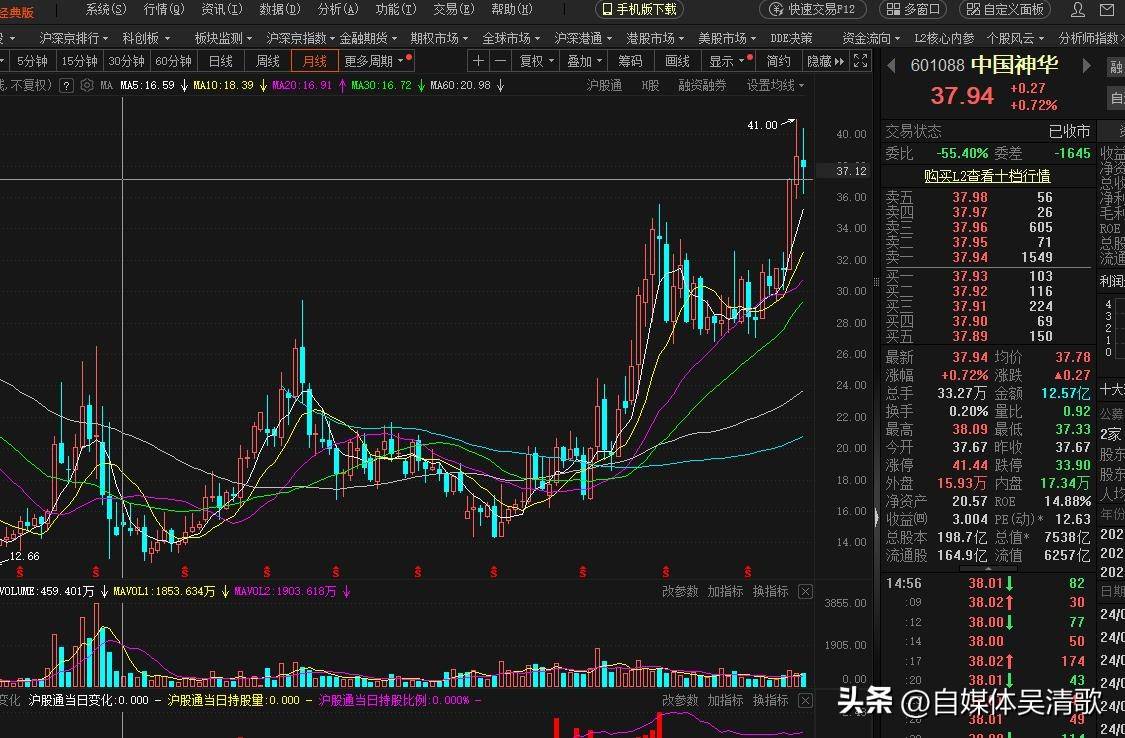
Task: Open 多窗口 multi-window view
Action: coord(913,9)
